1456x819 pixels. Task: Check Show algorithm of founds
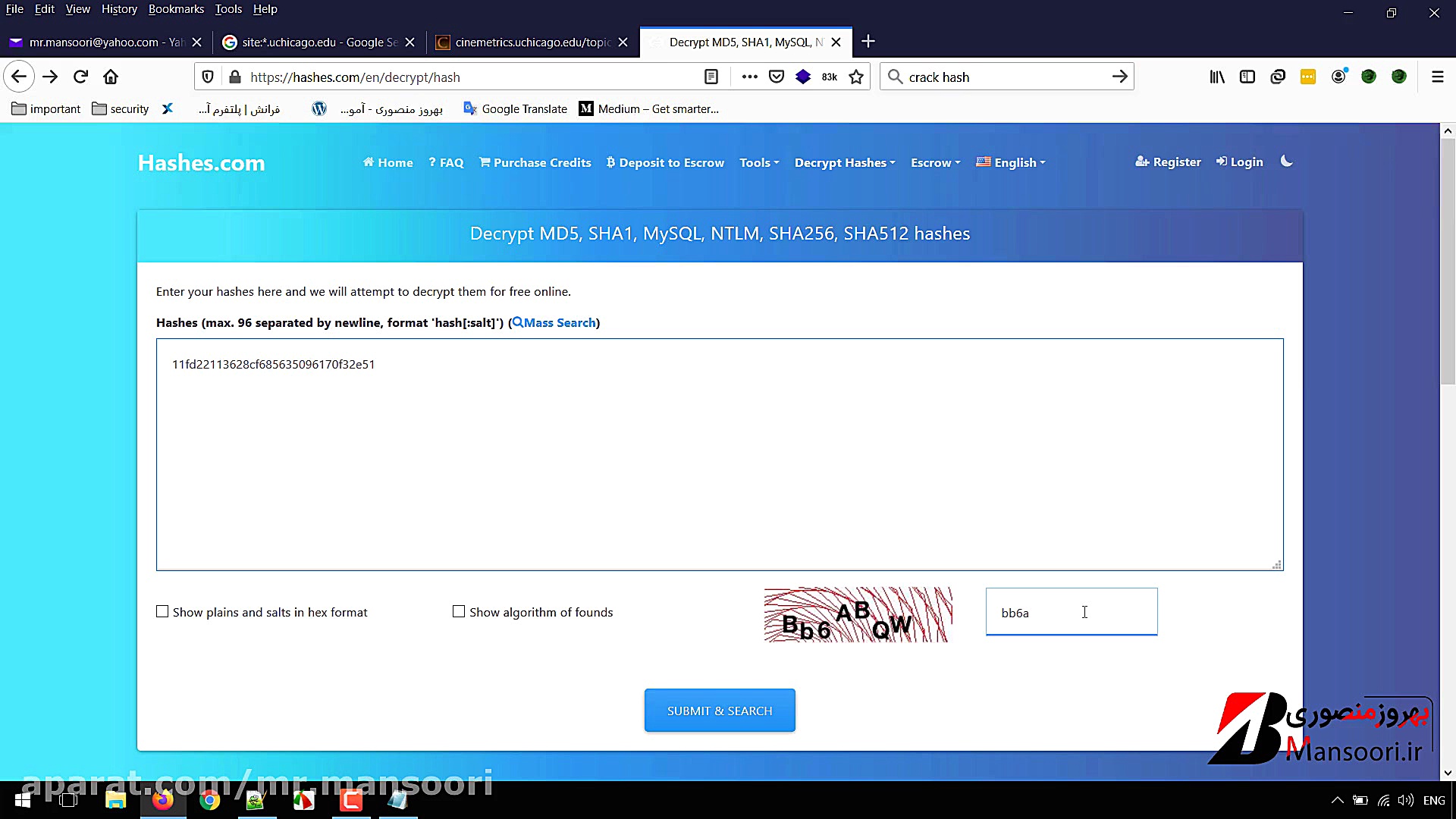(x=458, y=611)
